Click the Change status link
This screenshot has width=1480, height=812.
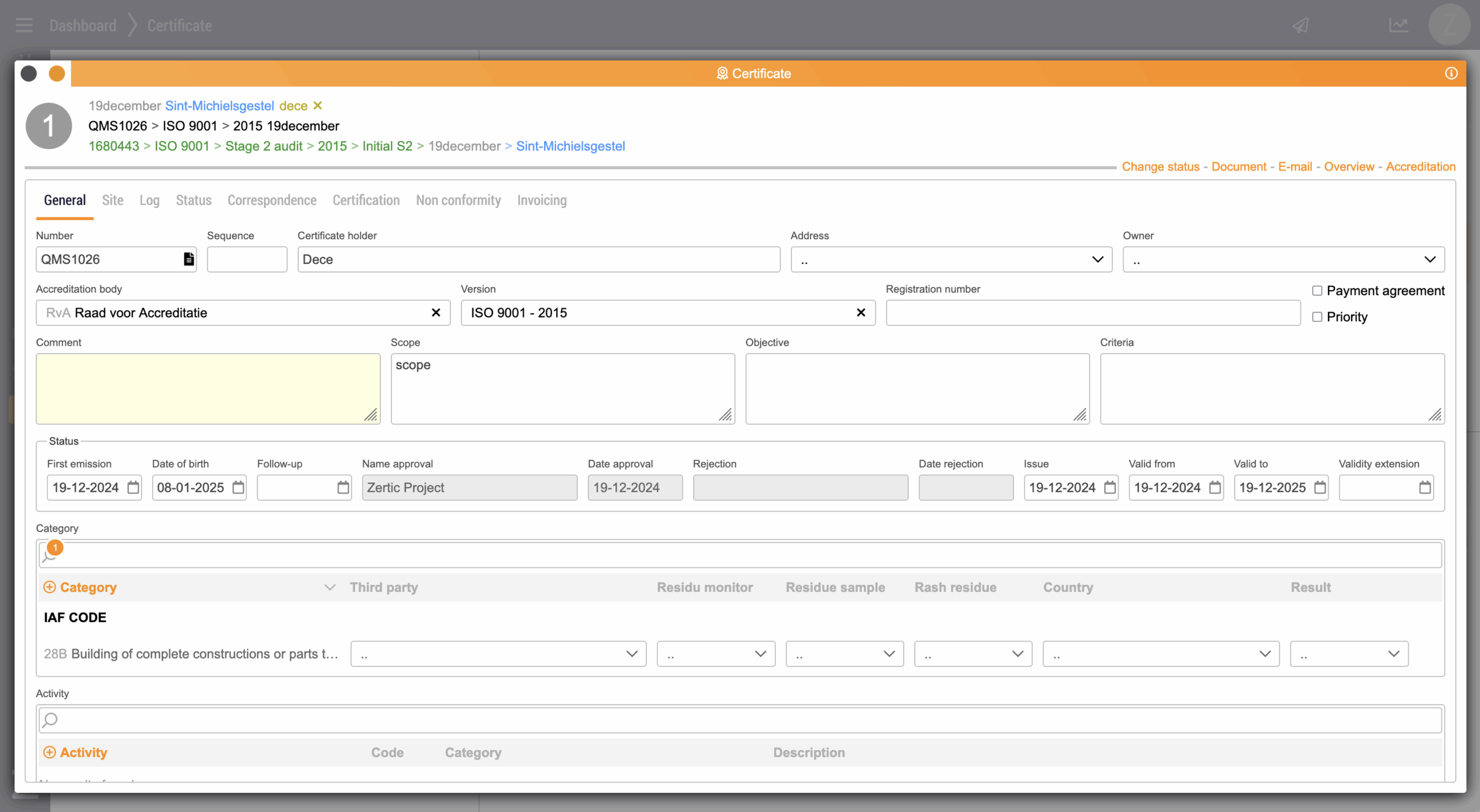coord(1160,166)
